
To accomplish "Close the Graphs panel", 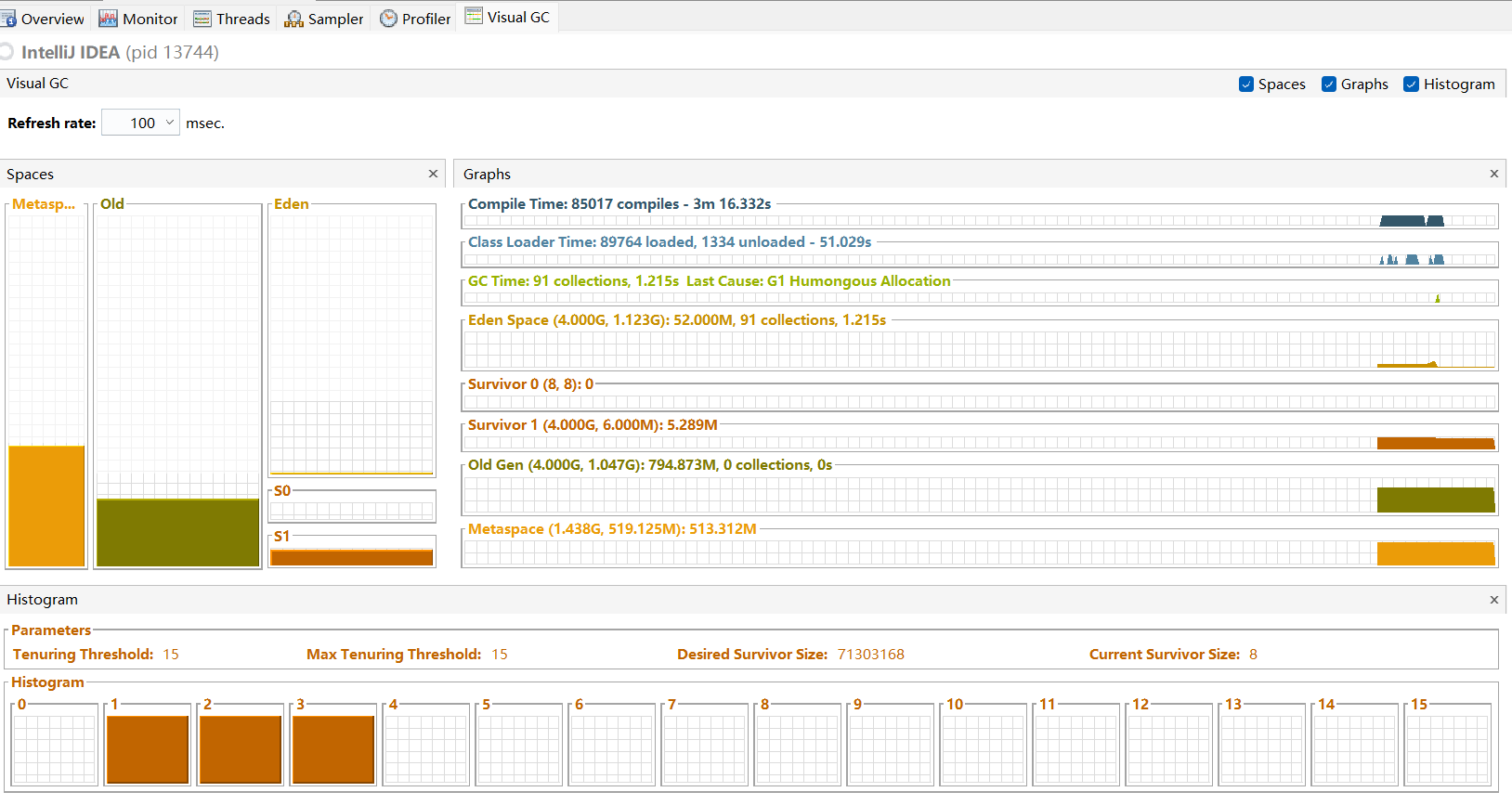I will (1494, 174).
